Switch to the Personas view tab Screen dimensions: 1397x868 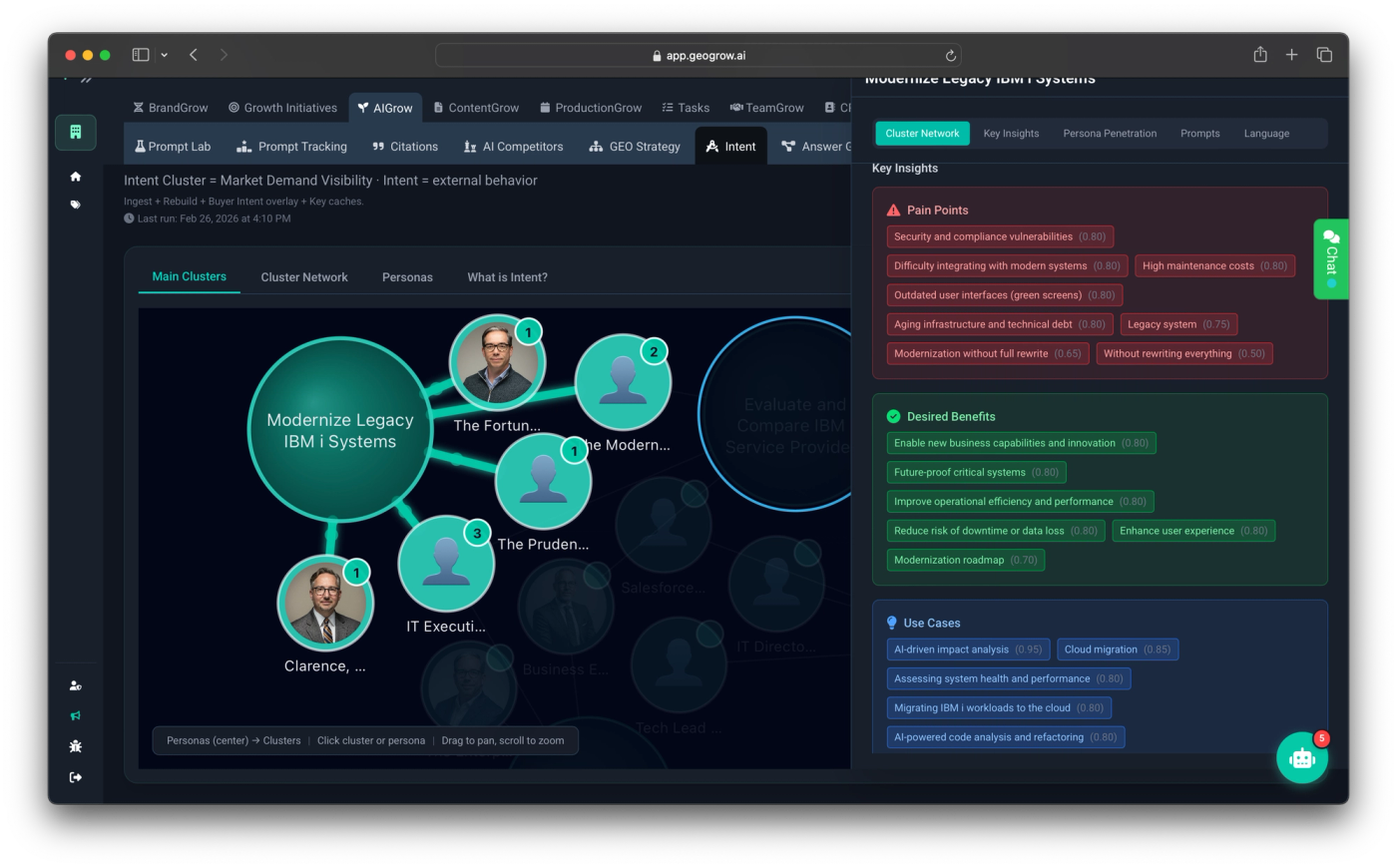pyautogui.click(x=407, y=277)
